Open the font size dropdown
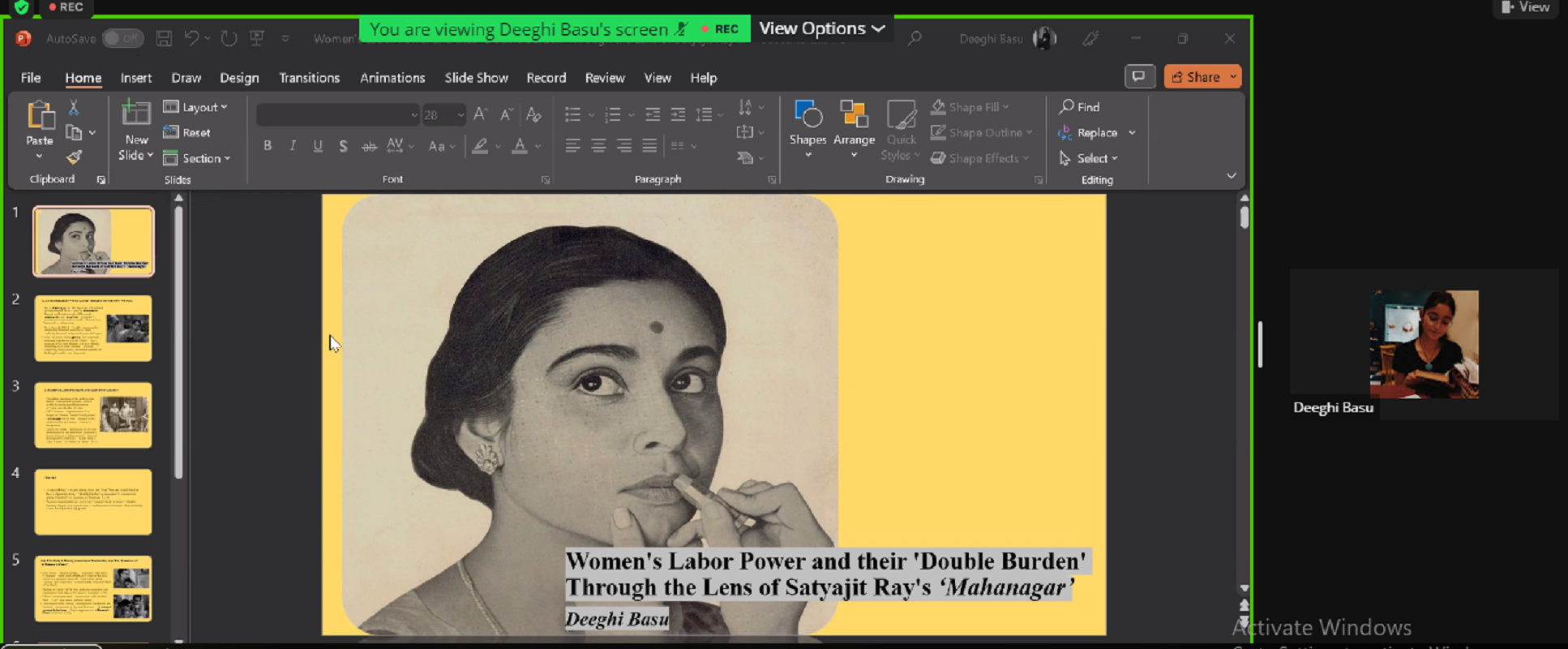 coord(461,115)
